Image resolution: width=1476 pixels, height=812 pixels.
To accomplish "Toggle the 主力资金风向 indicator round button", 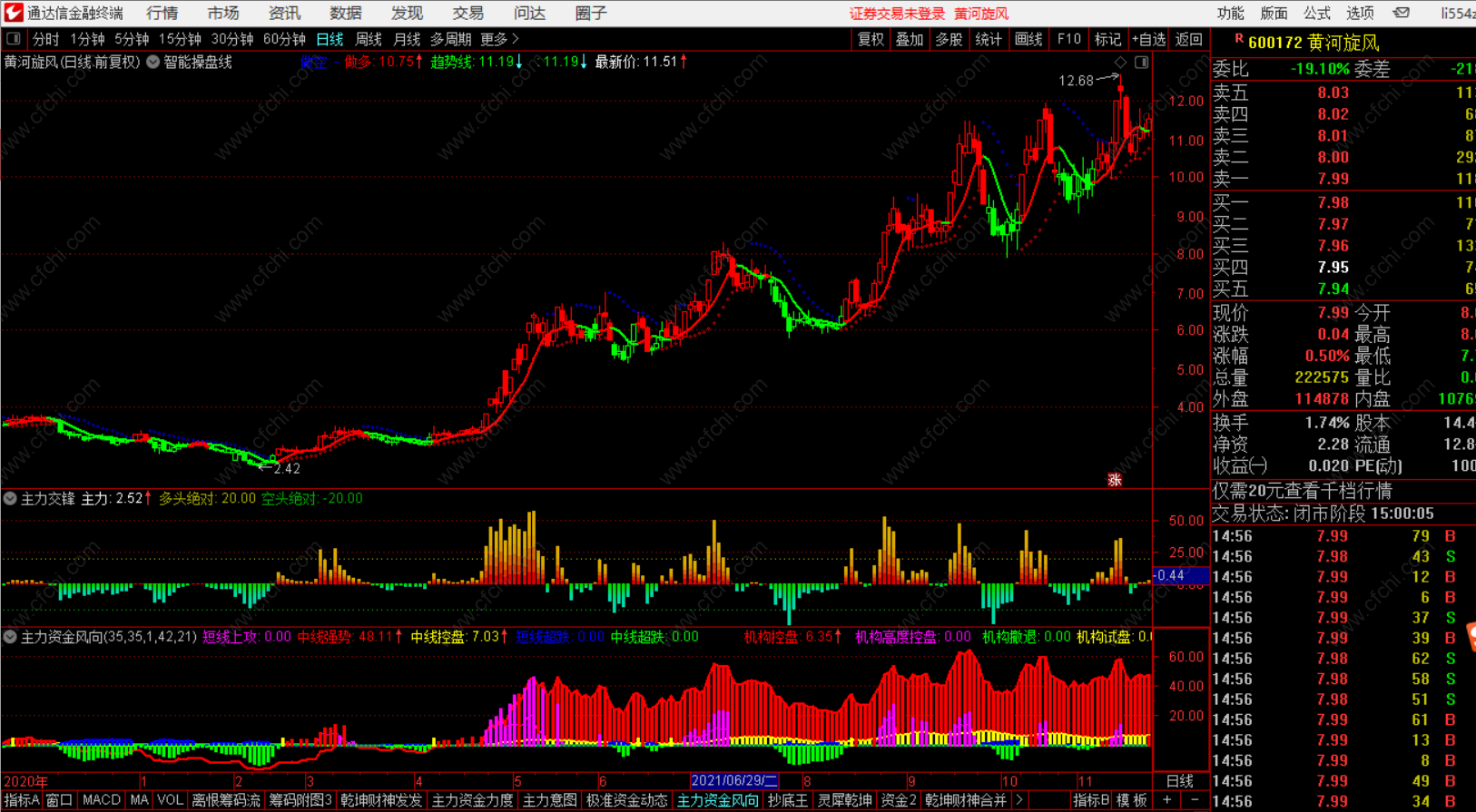I will point(10,637).
